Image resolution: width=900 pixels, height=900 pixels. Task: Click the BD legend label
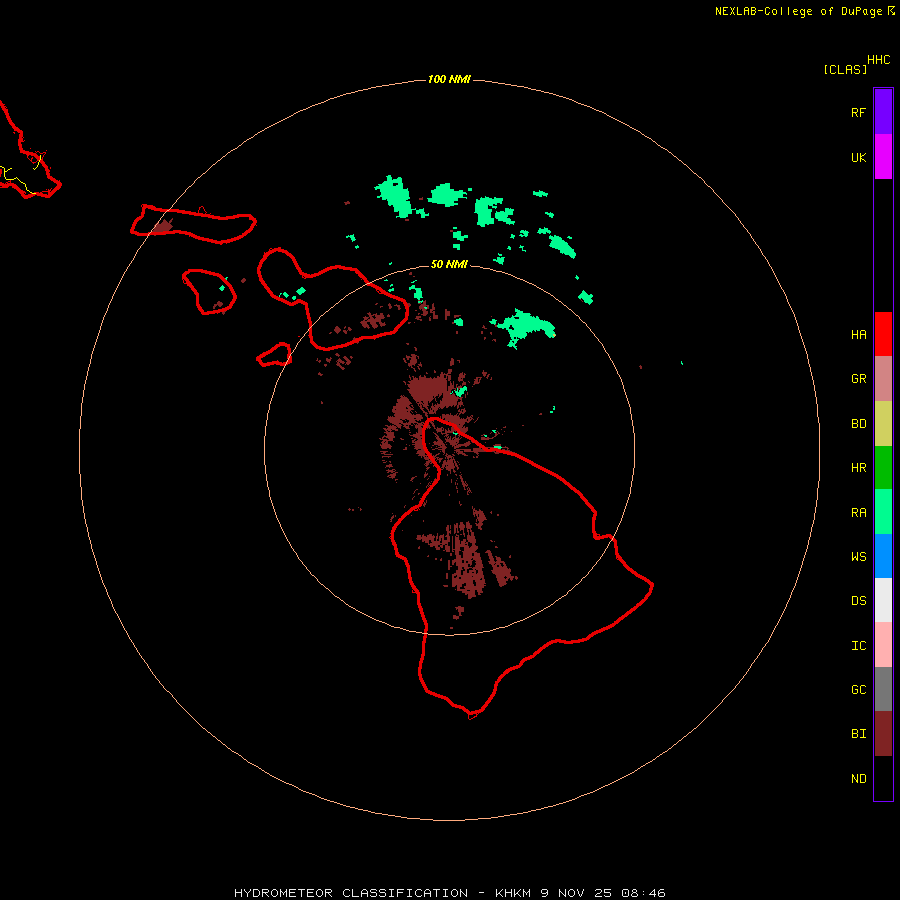(x=858, y=424)
